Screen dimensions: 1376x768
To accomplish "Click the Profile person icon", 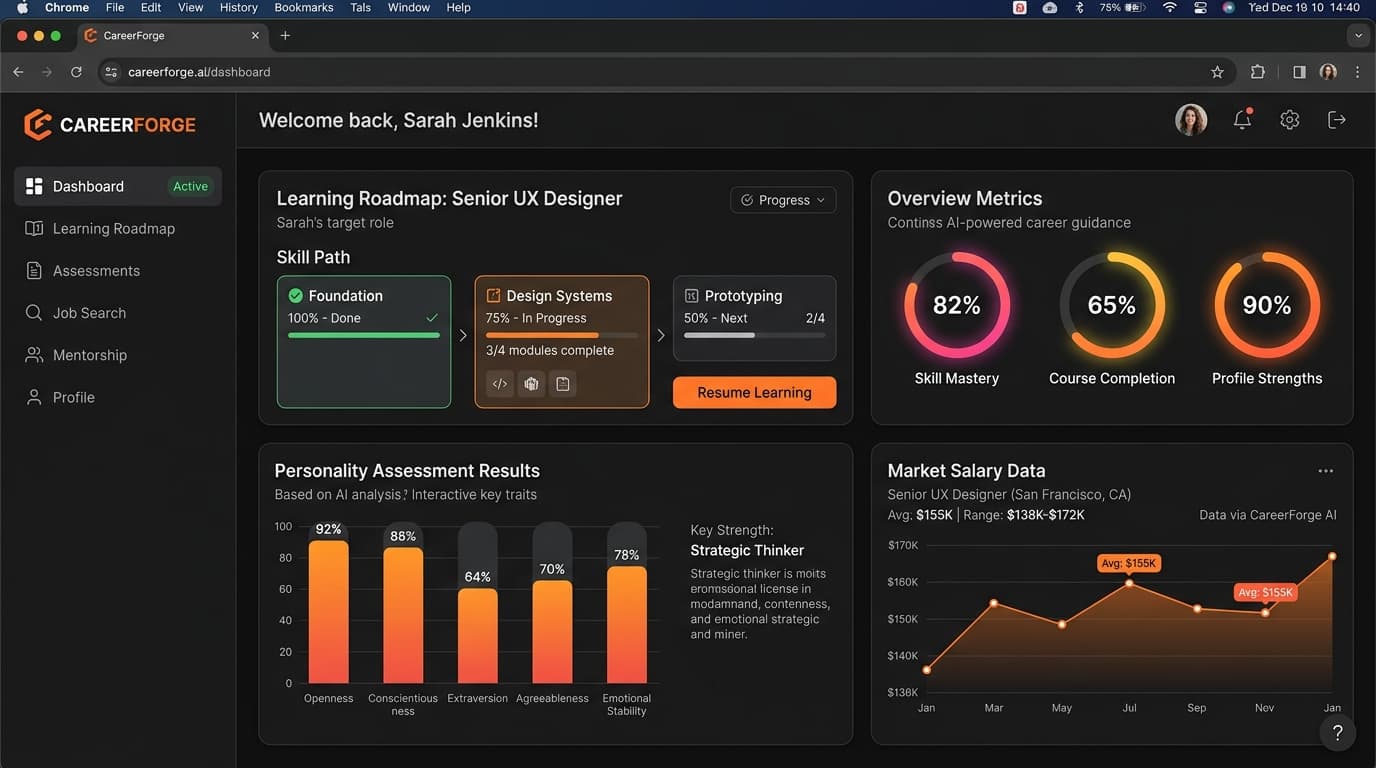I will coord(34,397).
